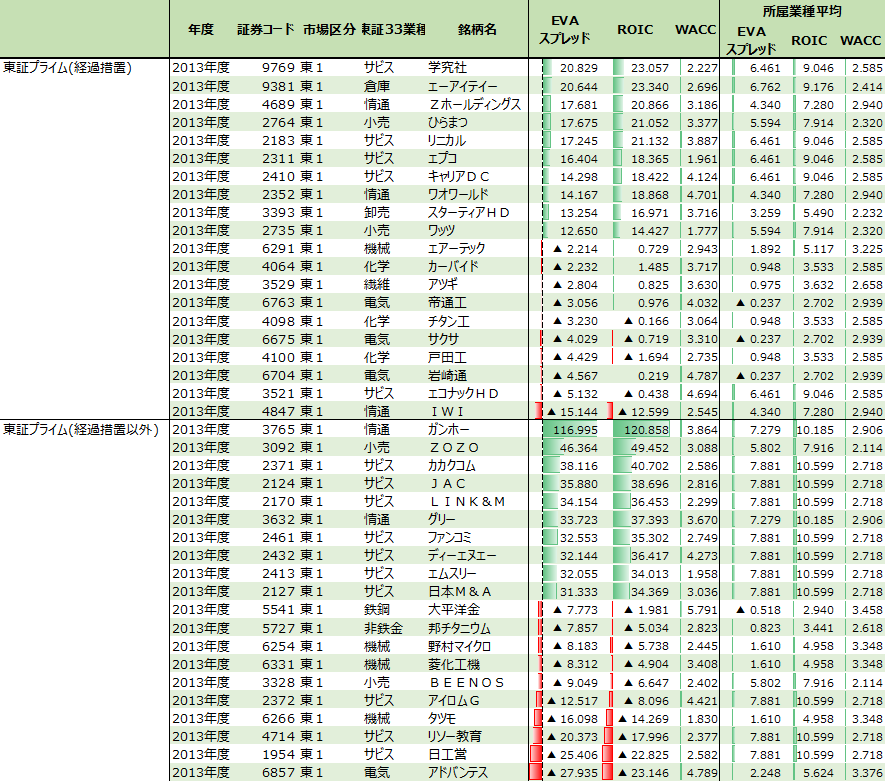The image size is (886, 782).
Task: Select the 銘柄名 column header
Action: [x=477, y=30]
